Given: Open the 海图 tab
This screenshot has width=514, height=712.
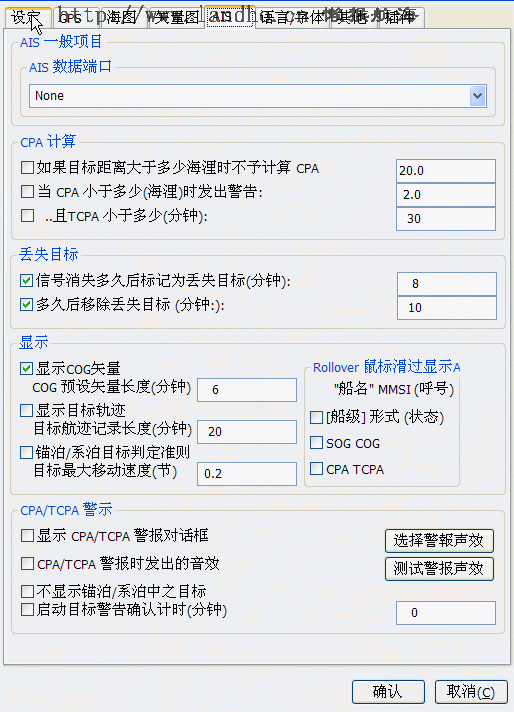Looking at the screenshot, I should click(122, 18).
